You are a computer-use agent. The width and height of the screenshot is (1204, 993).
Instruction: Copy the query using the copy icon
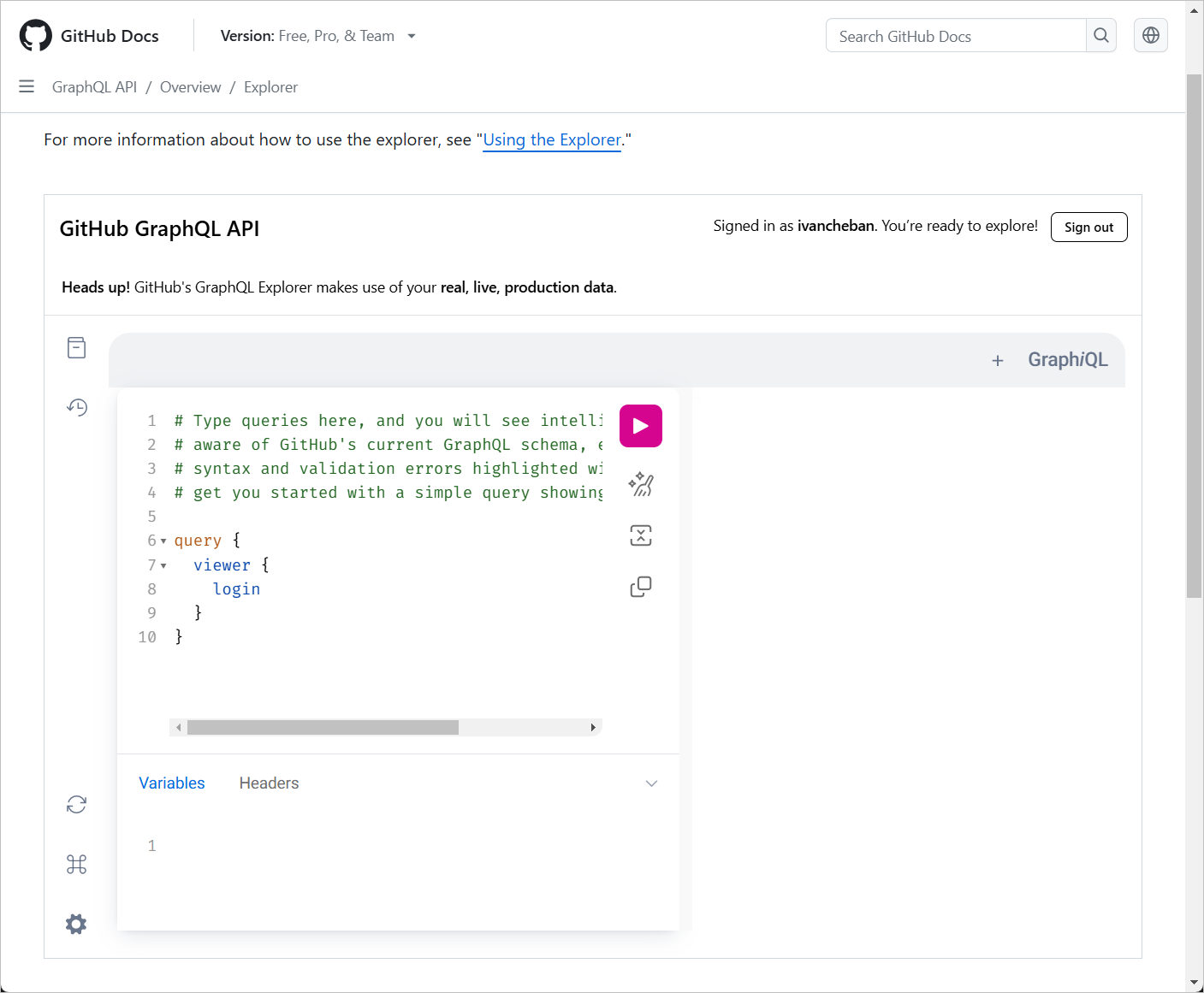pyautogui.click(x=640, y=587)
